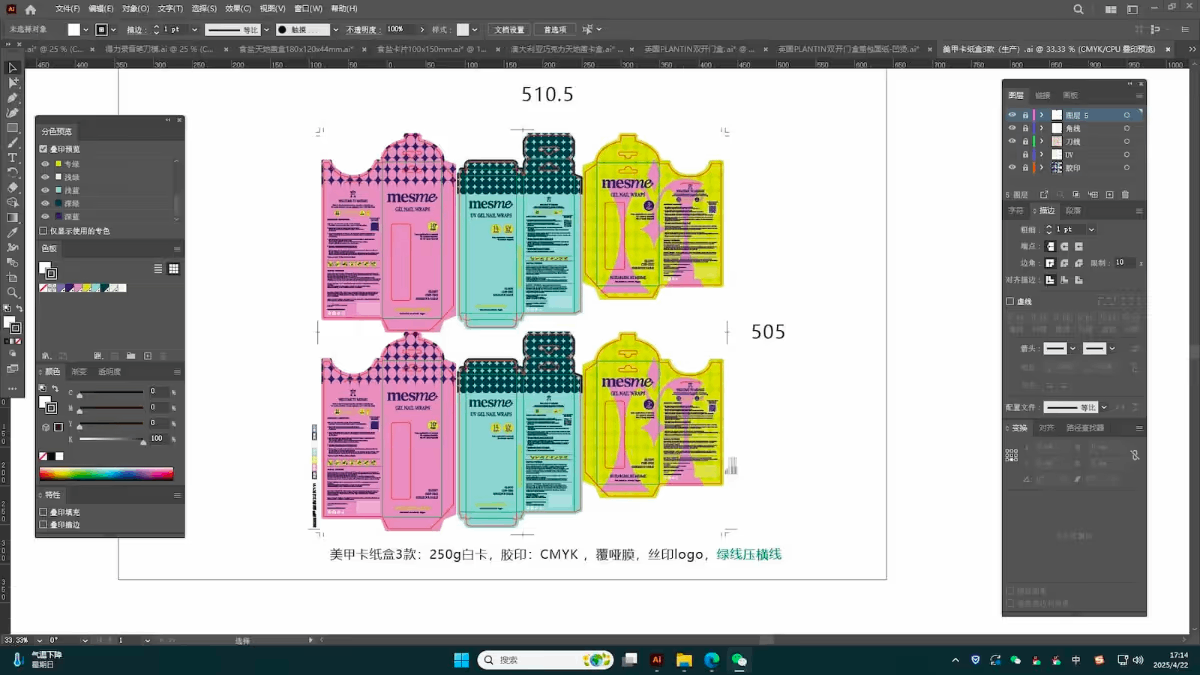This screenshot has height=675, width=1200.
Task: Toggle visibility of the 专绿 spot color
Action: 45,164
